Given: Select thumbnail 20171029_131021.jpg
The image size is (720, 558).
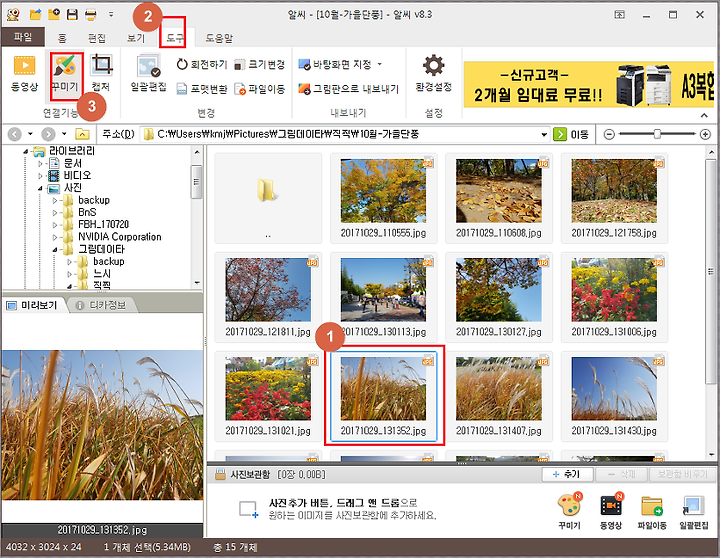Looking at the screenshot, I should tap(268, 396).
